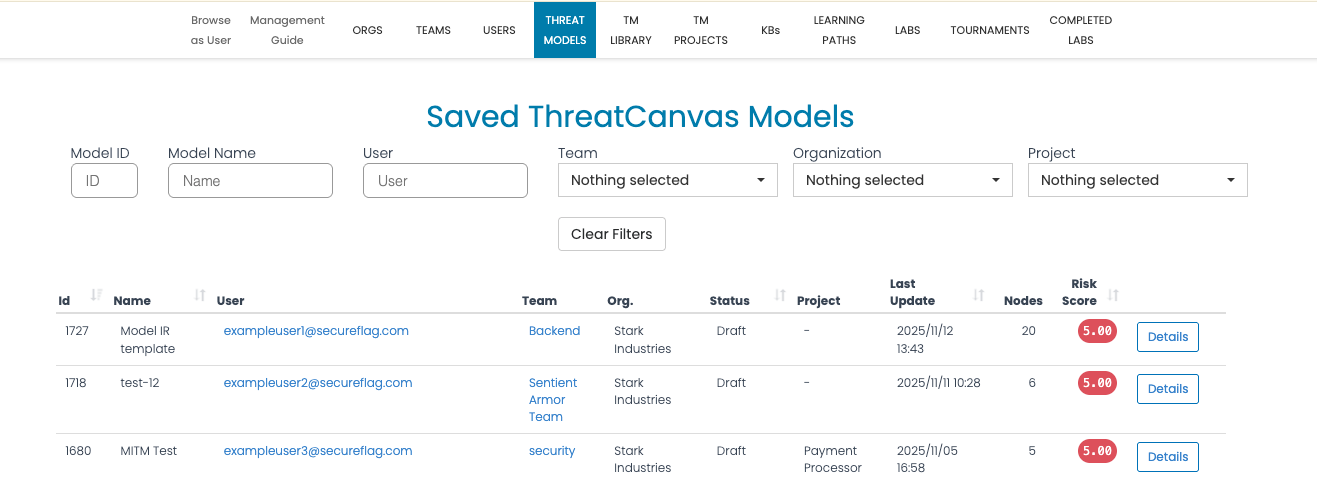Viewport: 1317px width, 484px height.
Task: Switch to the TM Library tab
Action: tap(631, 30)
